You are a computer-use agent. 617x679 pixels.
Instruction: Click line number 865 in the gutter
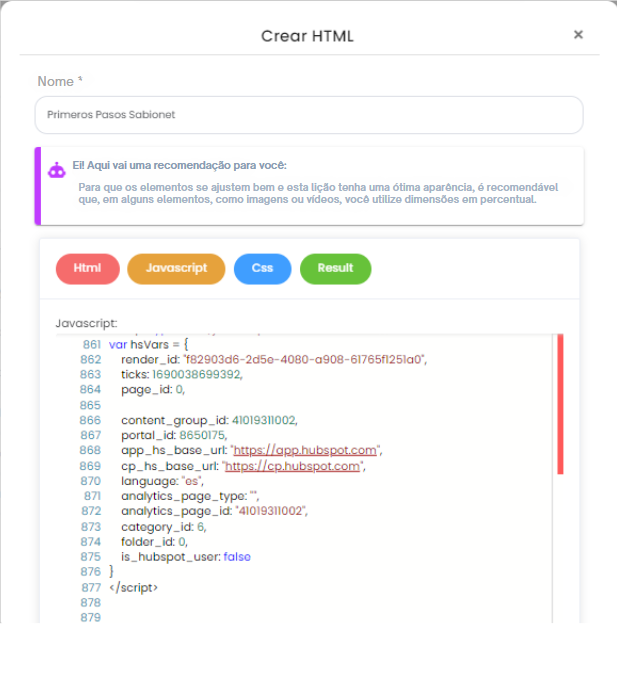point(90,405)
